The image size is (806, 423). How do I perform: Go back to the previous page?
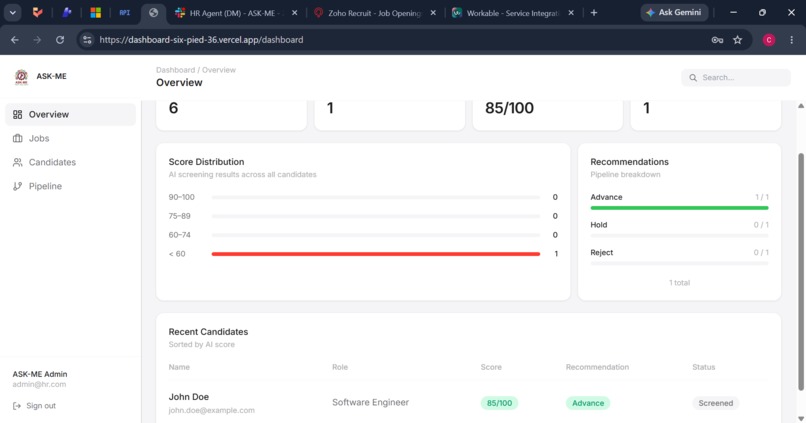pos(15,40)
